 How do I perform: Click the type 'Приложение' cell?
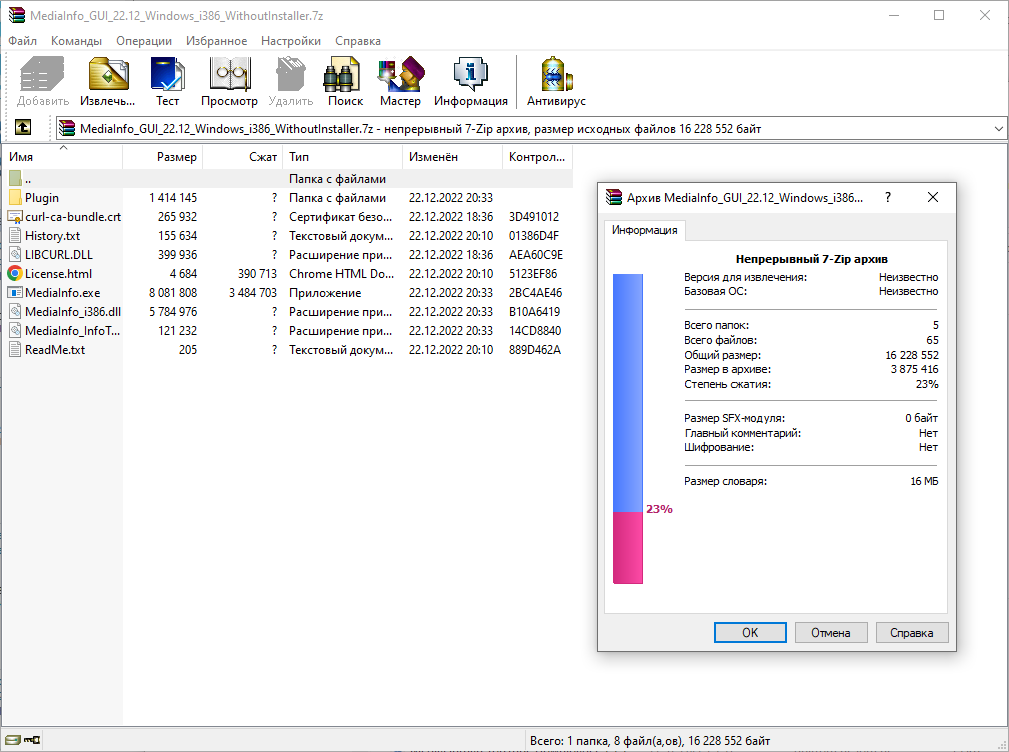[x=325, y=293]
